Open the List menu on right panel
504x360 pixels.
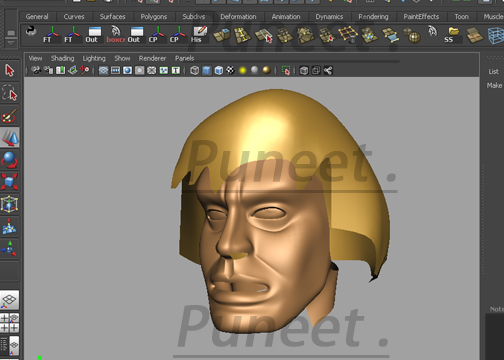tap(493, 71)
